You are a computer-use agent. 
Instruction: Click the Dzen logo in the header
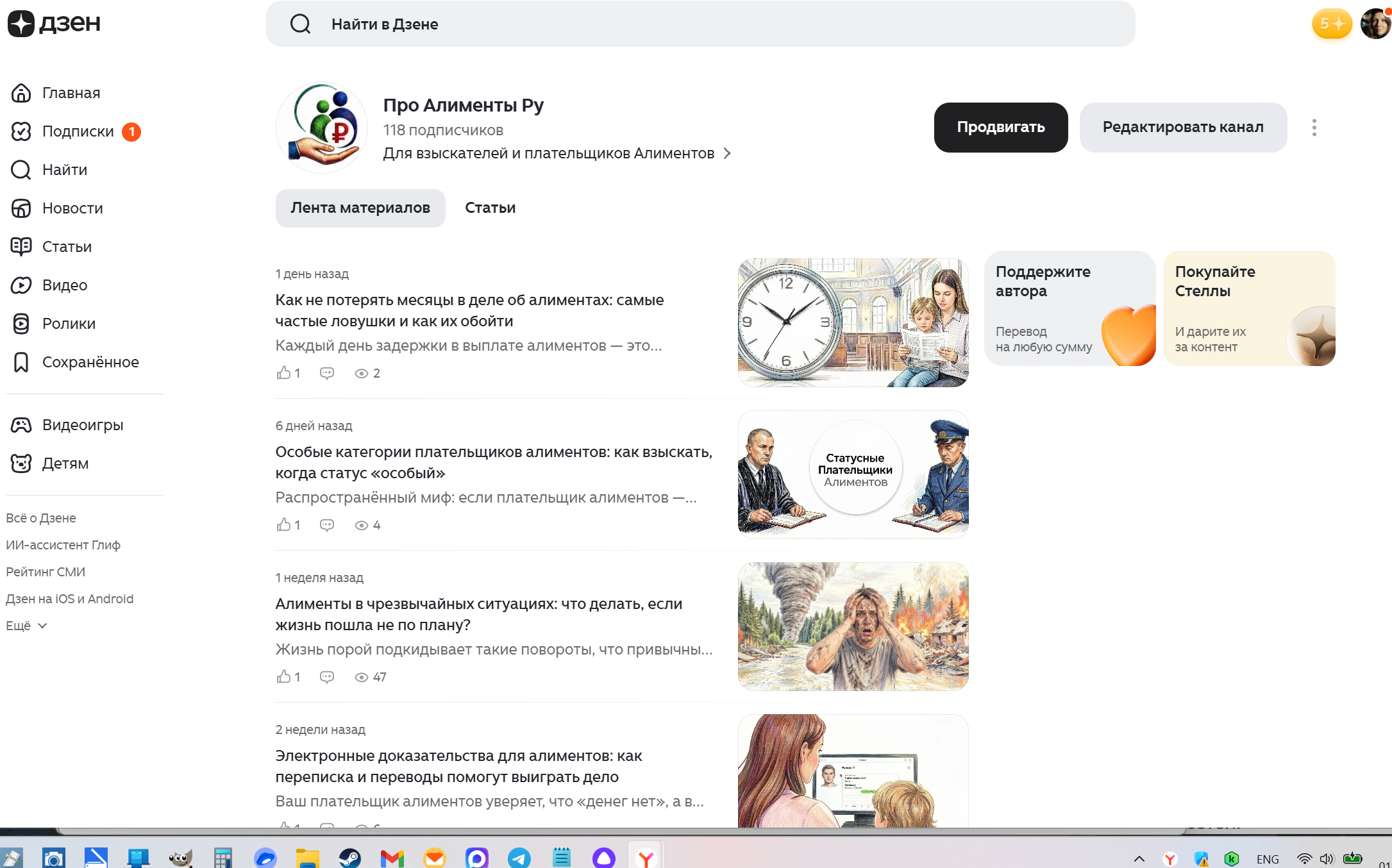click(x=54, y=24)
